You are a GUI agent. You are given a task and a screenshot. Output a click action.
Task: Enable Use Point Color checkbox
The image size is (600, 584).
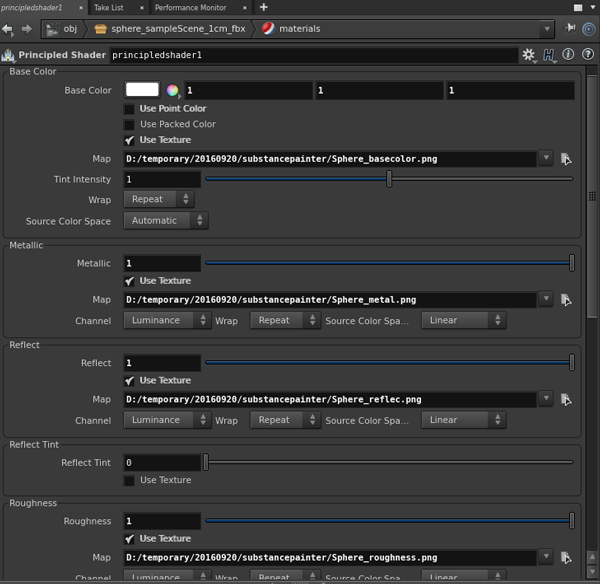click(x=129, y=109)
